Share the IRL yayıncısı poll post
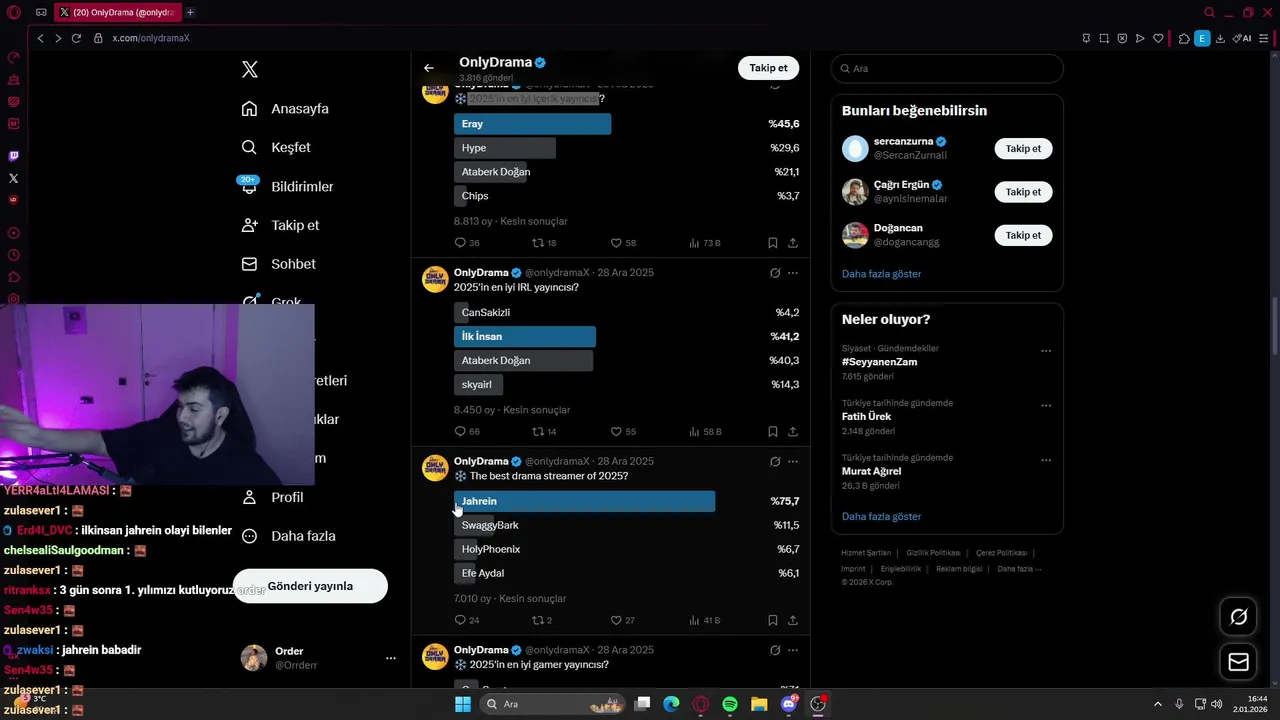Image resolution: width=1280 pixels, height=720 pixels. coord(793,432)
